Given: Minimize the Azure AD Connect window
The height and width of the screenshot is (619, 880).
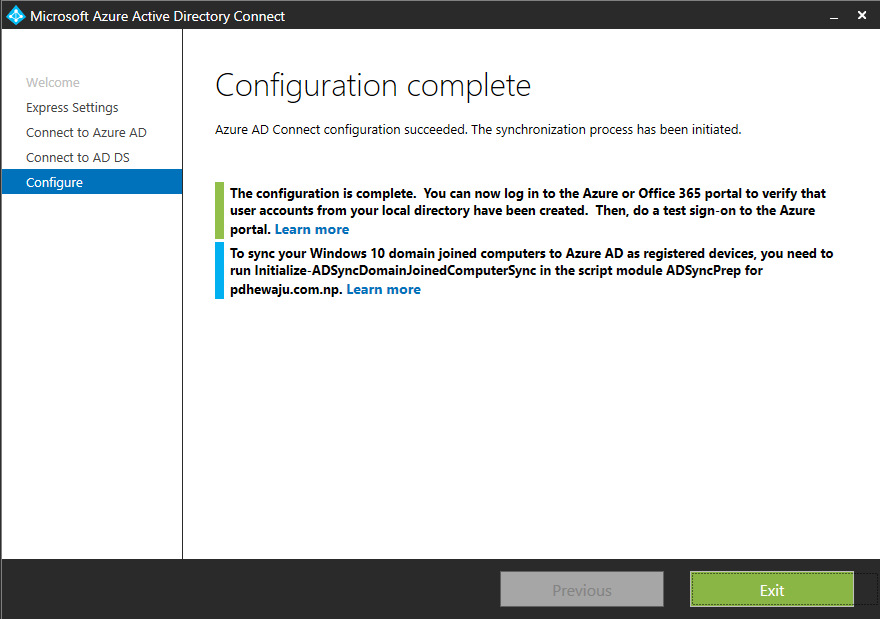Looking at the screenshot, I should coord(834,16).
